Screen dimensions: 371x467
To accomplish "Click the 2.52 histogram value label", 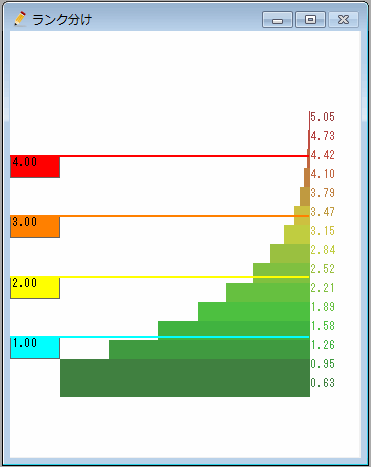I will [x=322, y=269].
